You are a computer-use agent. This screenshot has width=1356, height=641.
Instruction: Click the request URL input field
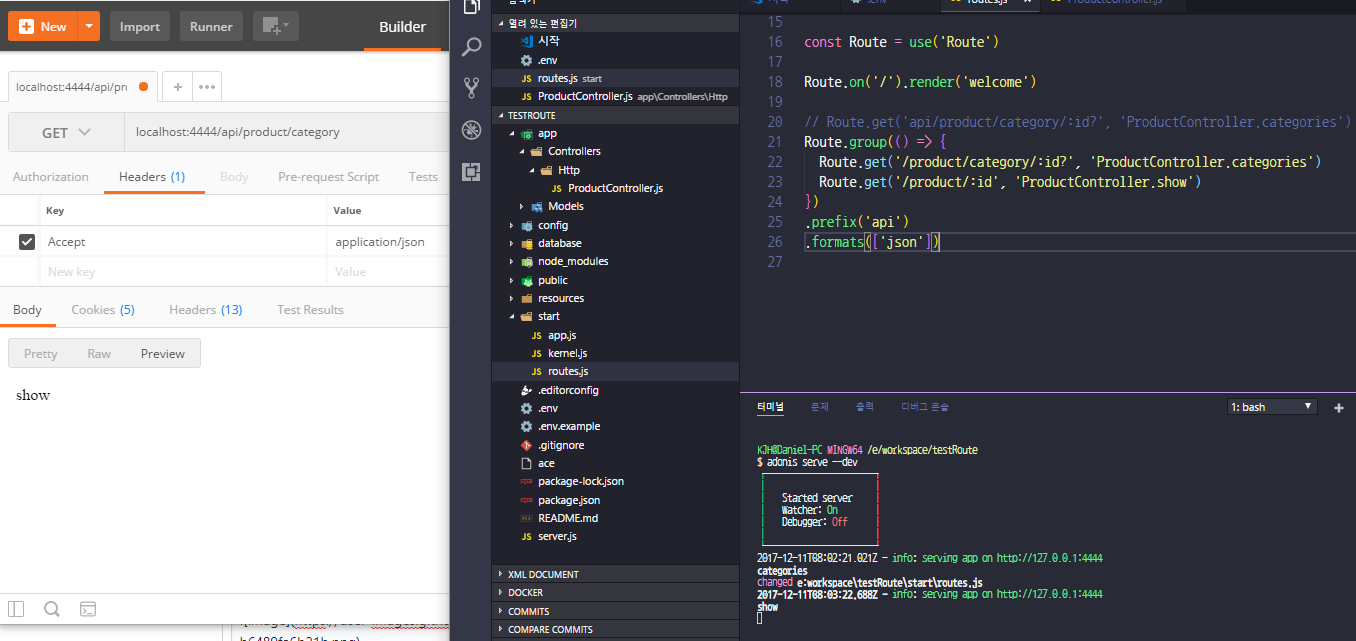pyautogui.click(x=287, y=132)
